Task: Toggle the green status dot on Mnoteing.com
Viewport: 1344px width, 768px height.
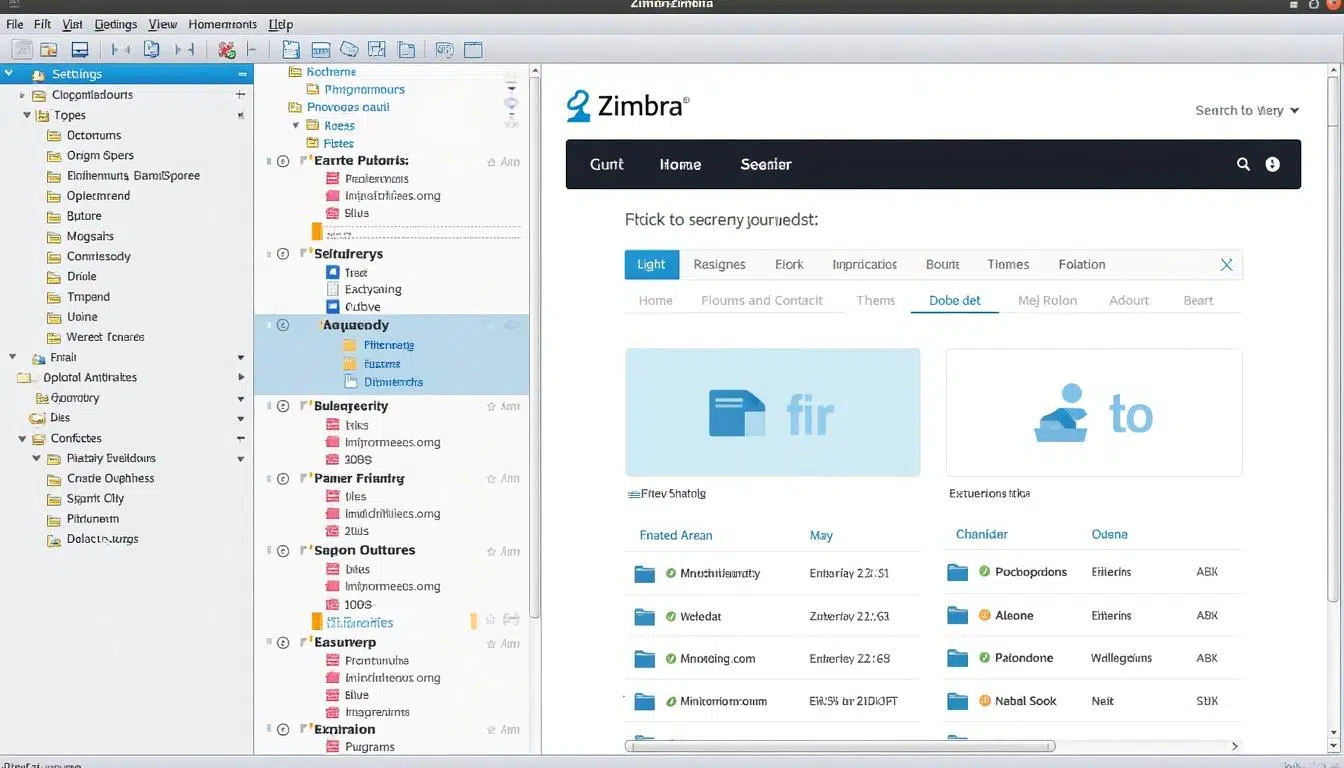Action: (672, 659)
